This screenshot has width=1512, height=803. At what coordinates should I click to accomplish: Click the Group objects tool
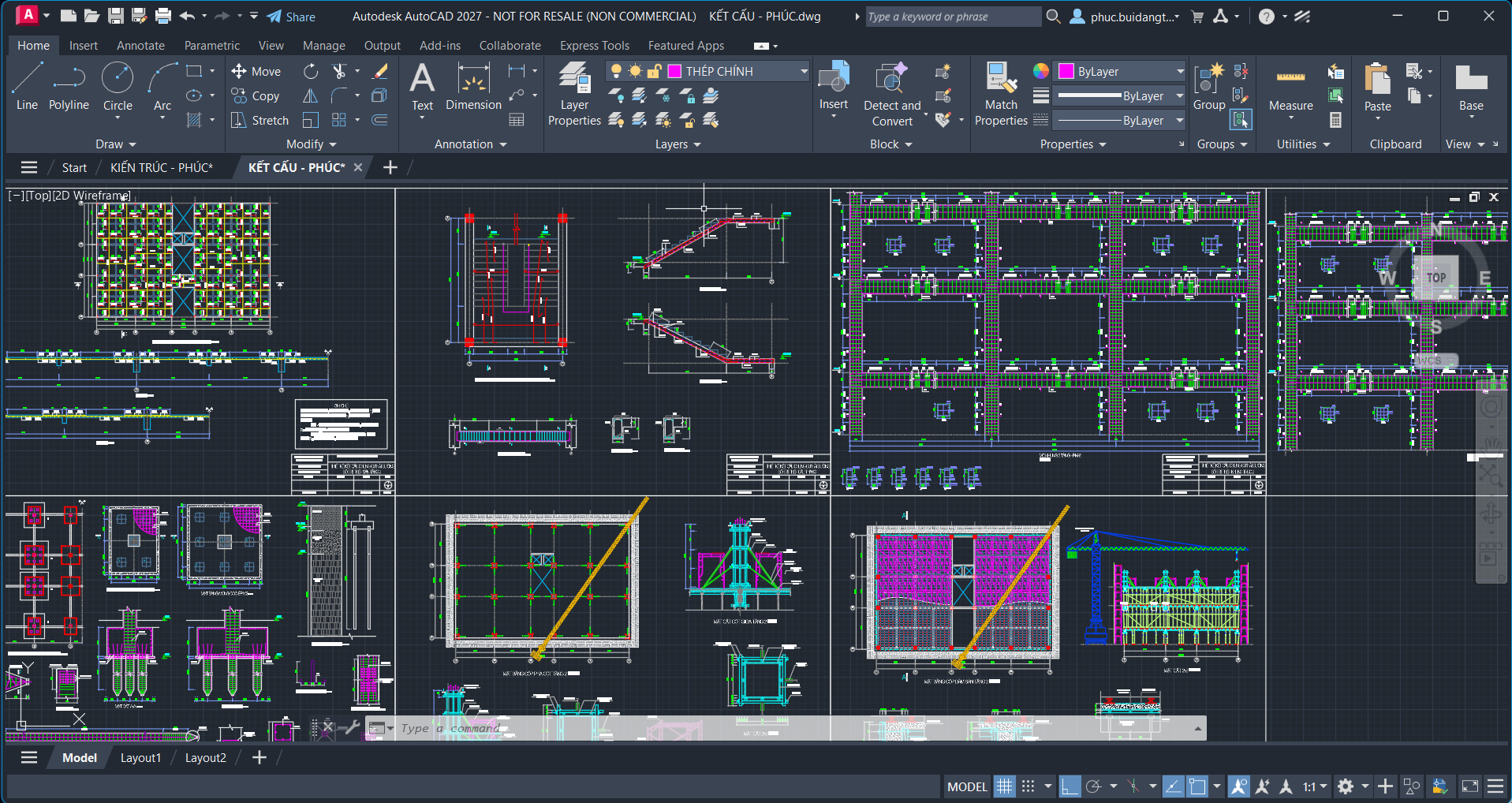1209,87
